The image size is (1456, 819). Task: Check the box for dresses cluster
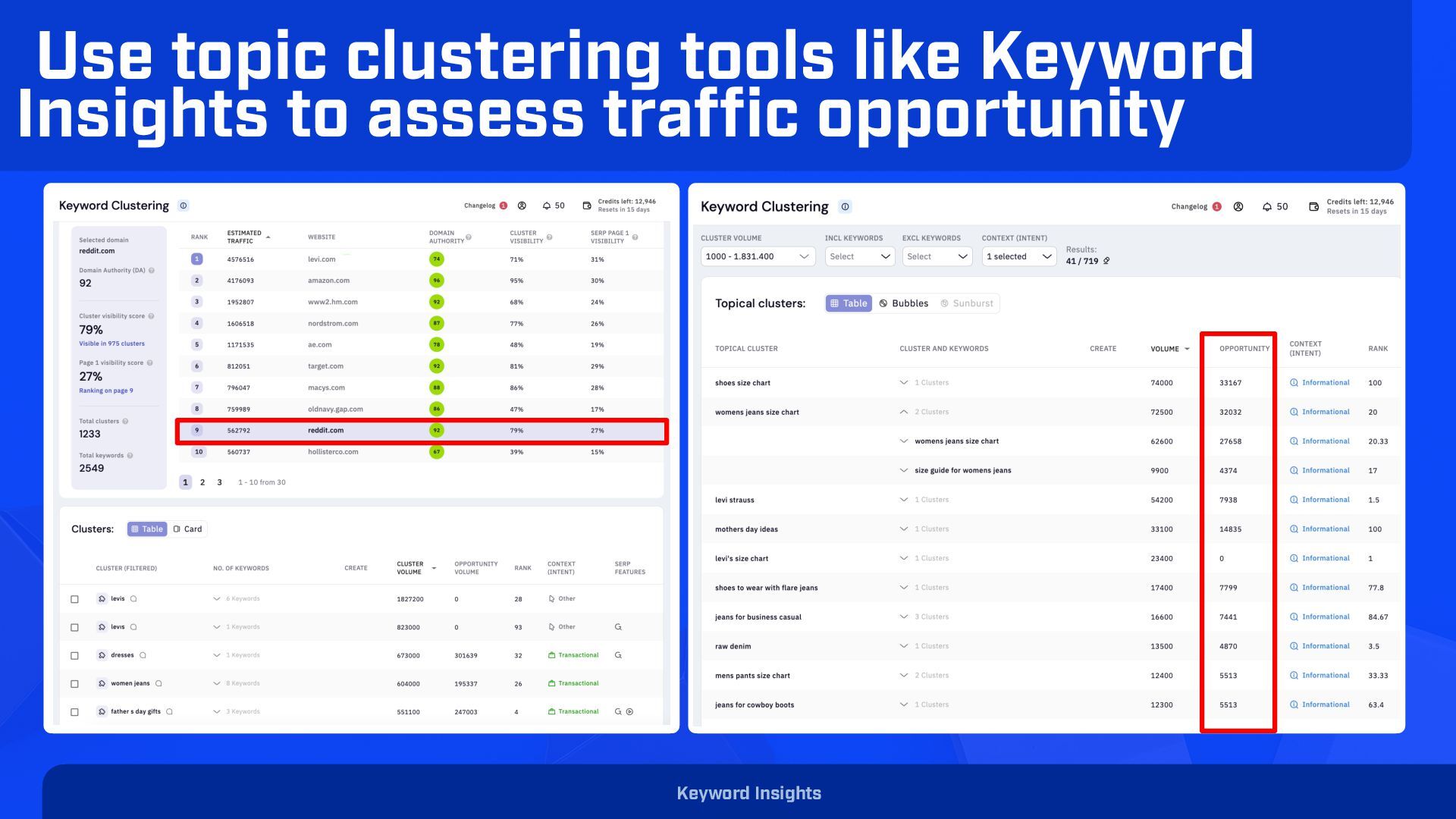(x=74, y=656)
